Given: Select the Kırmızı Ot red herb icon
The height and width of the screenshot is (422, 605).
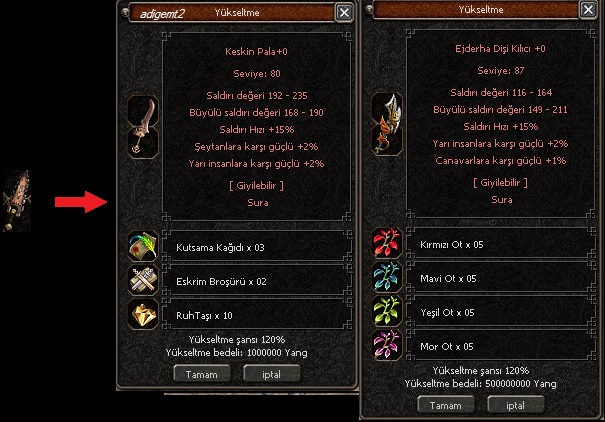Looking at the screenshot, I should [x=387, y=243].
